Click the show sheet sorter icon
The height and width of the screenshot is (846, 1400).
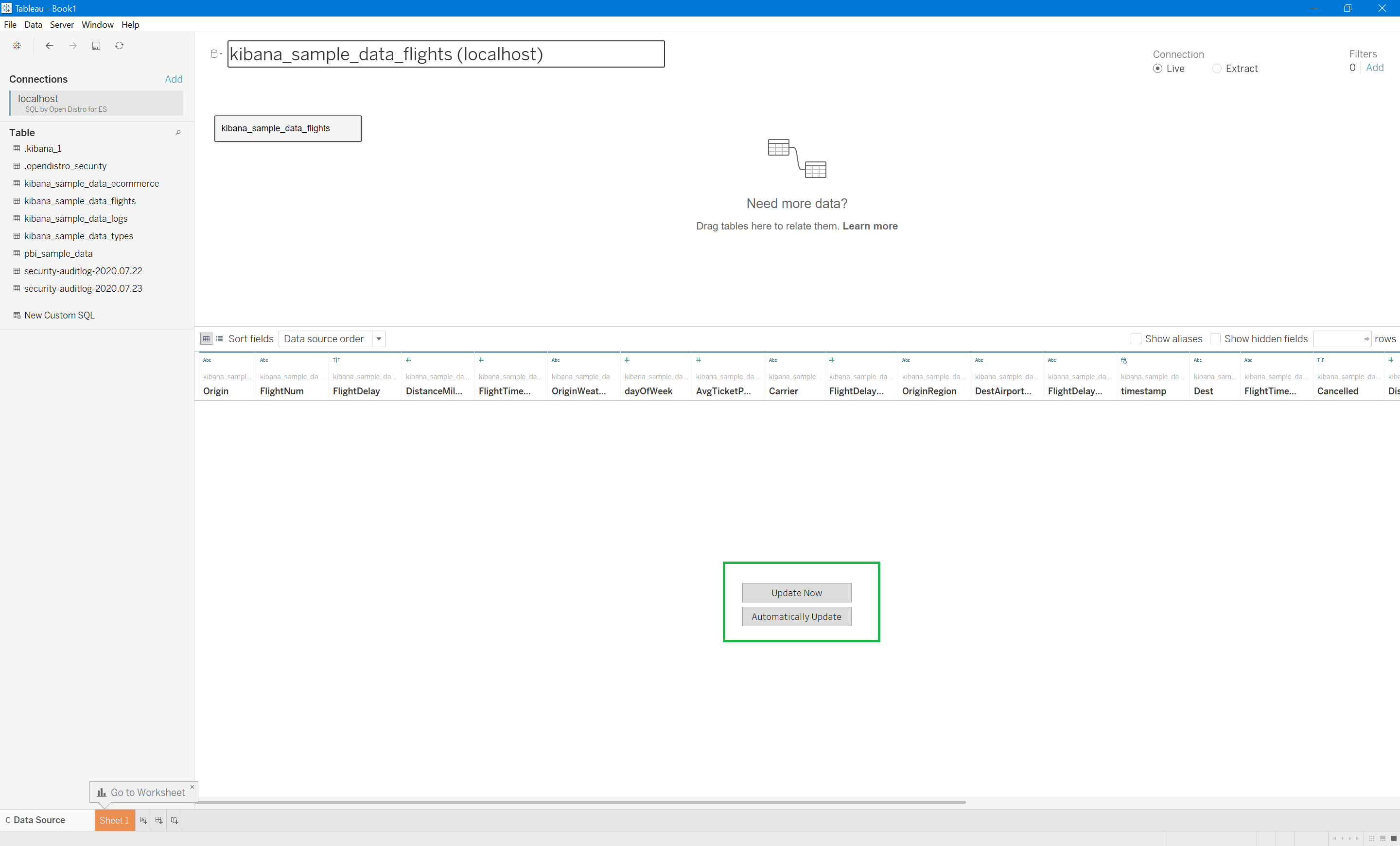pyautogui.click(x=1371, y=839)
